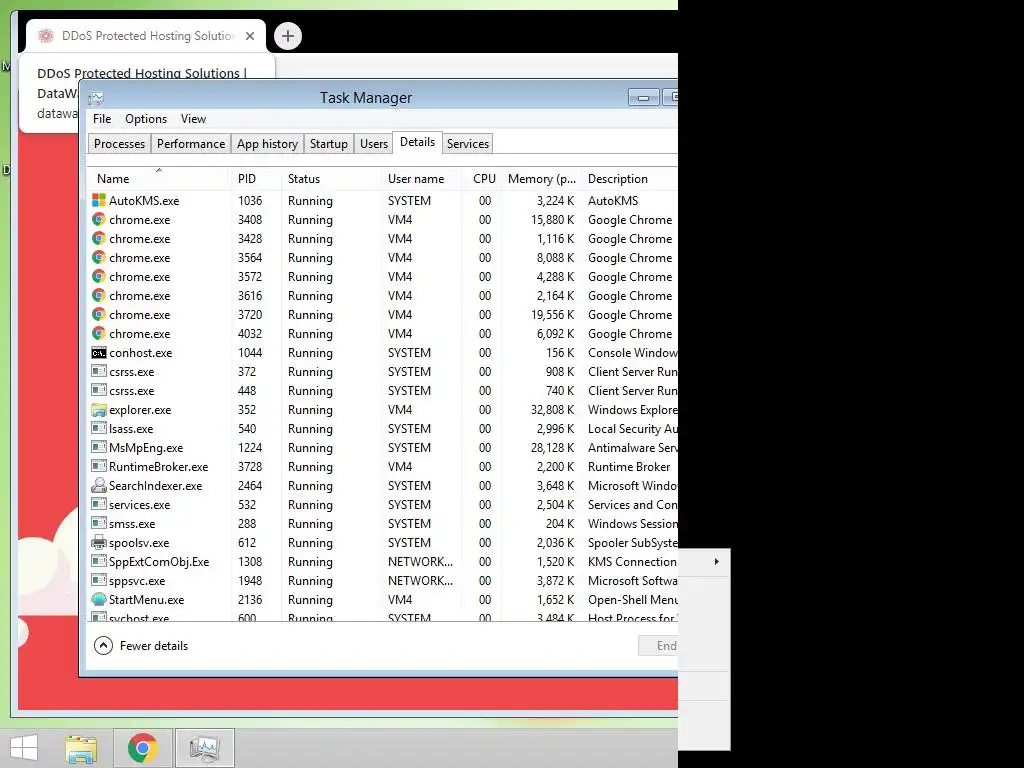Open the View menu

pyautogui.click(x=193, y=119)
